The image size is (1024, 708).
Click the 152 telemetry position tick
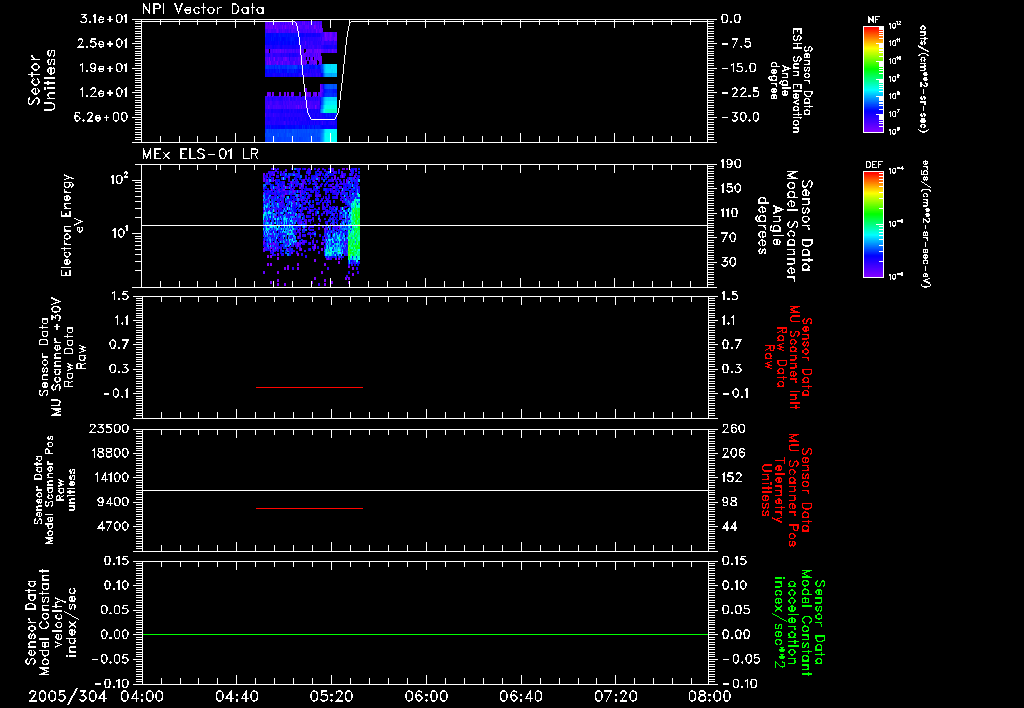tap(733, 478)
